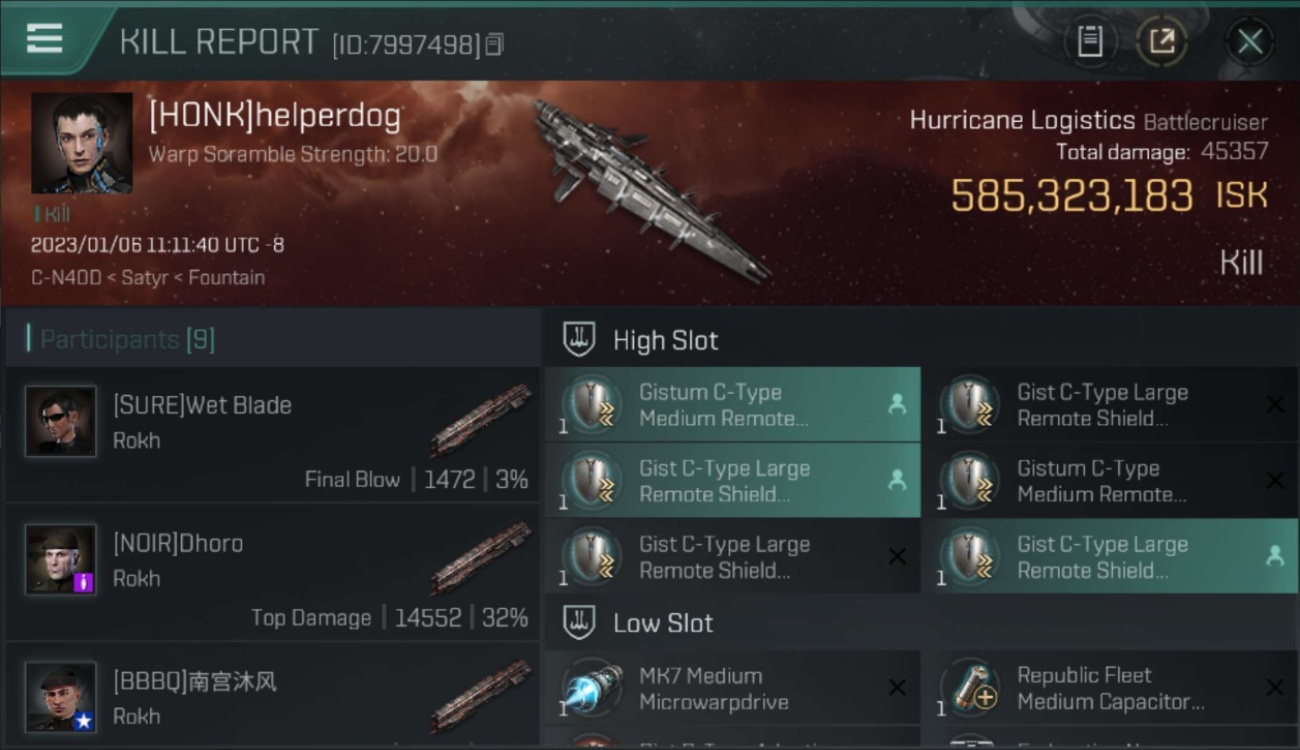Open Dhoro's pilot portrait
The width and height of the screenshot is (1300, 750).
point(61,559)
